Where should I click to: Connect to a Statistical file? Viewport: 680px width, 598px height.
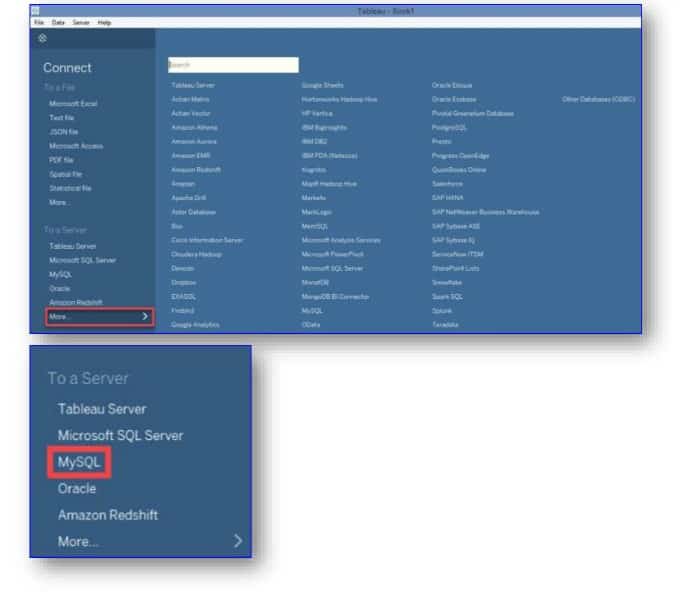[70, 188]
